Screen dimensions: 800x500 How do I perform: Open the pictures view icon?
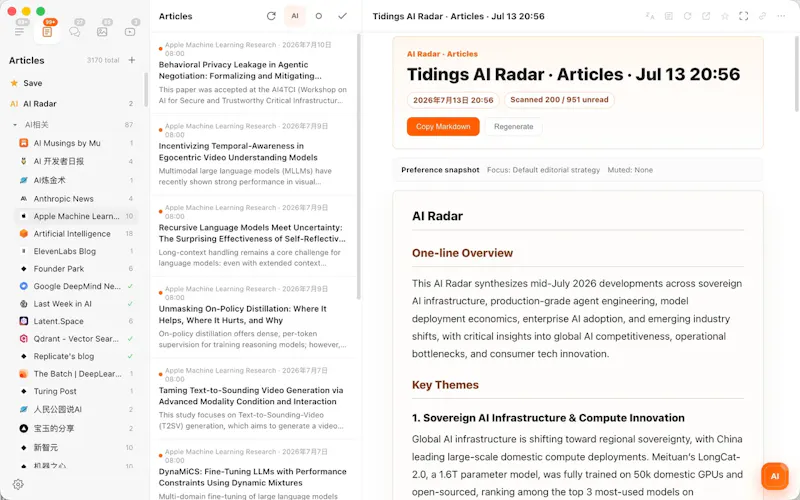[x=102, y=32]
